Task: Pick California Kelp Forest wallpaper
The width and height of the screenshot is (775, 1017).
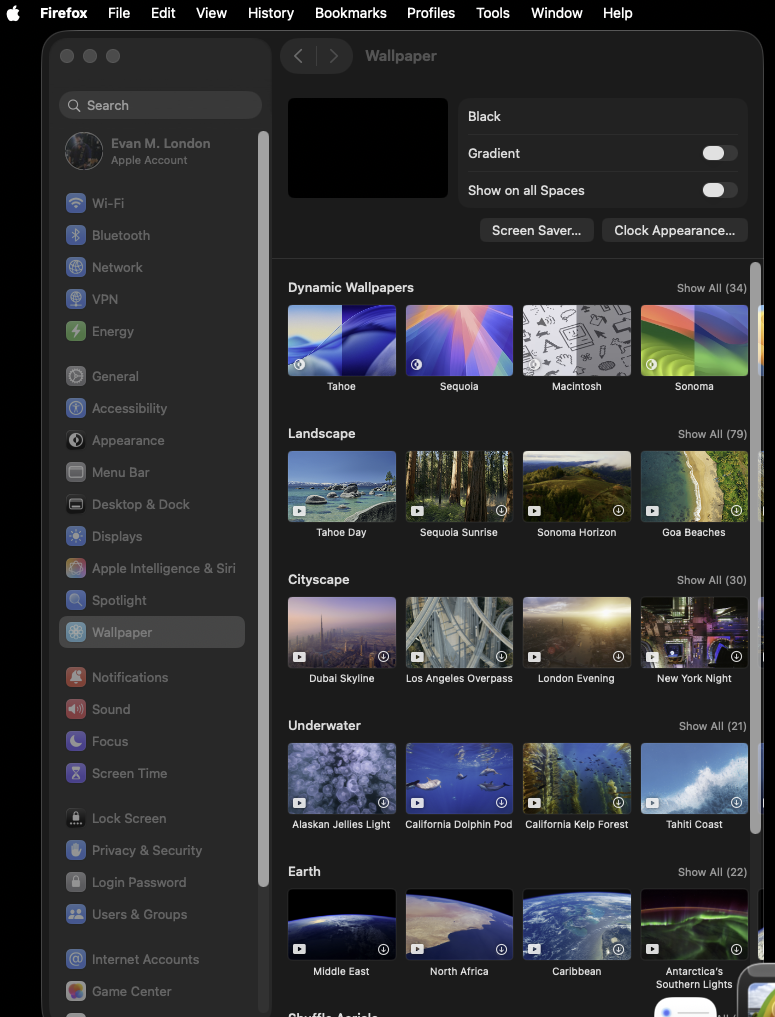Action: [x=577, y=778]
